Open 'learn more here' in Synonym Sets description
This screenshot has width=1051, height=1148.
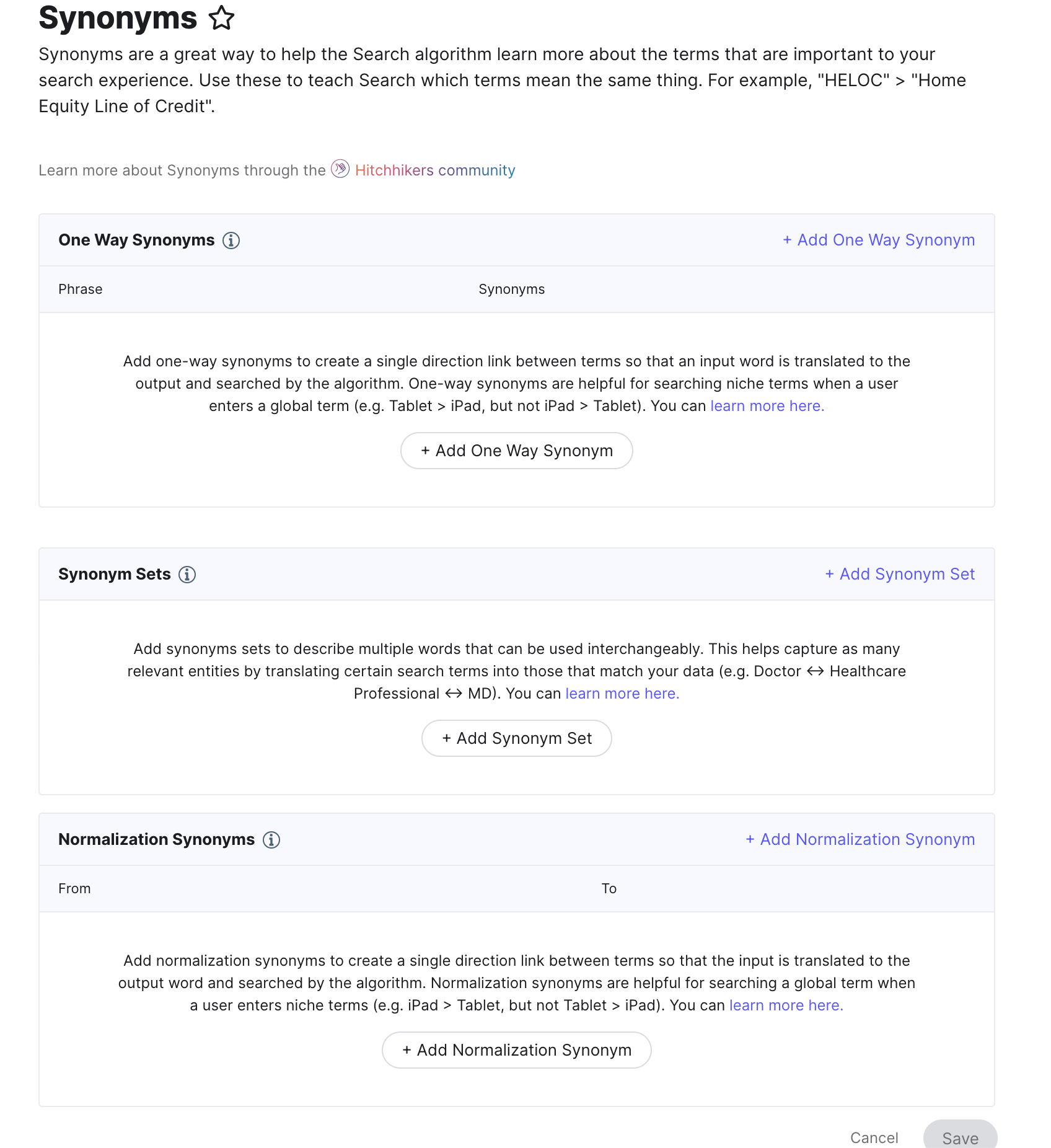(622, 694)
